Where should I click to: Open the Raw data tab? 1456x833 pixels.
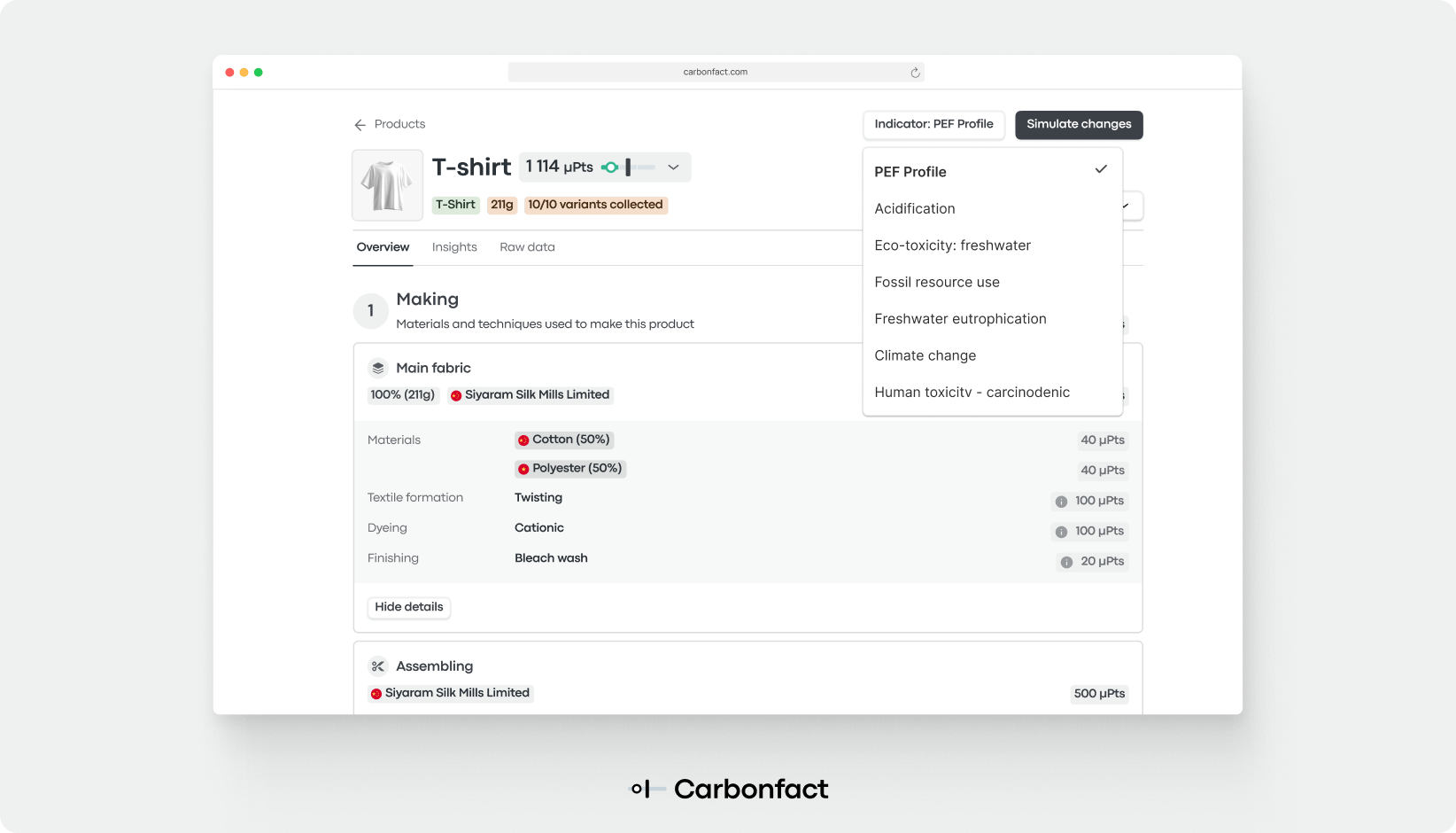pyautogui.click(x=527, y=247)
